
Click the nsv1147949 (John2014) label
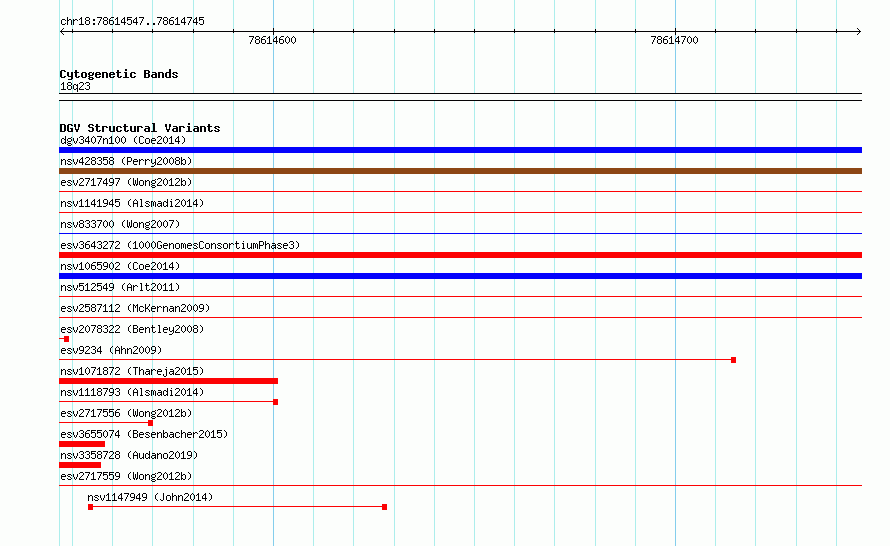click(150, 497)
